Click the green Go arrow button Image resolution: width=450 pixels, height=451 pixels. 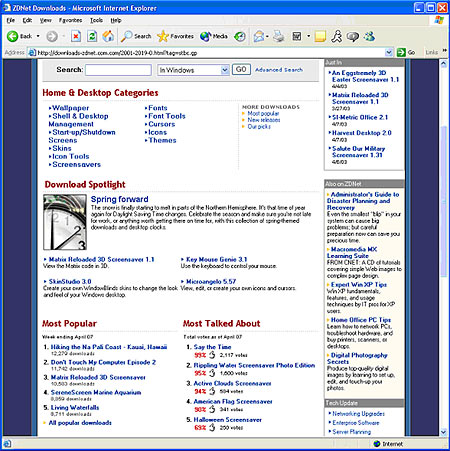point(401,52)
